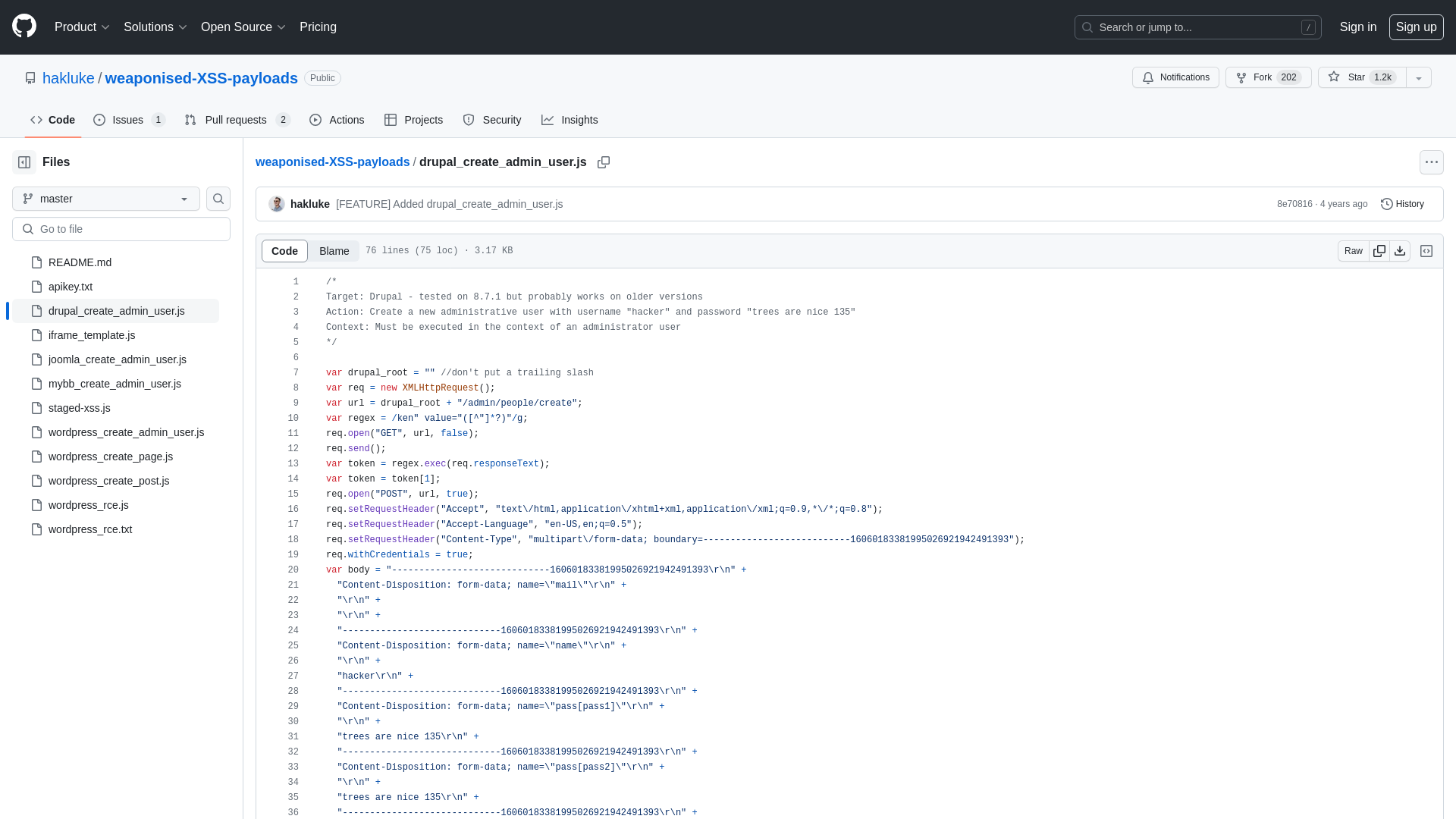
Task: Focus the Go to file field
Action: point(121,229)
